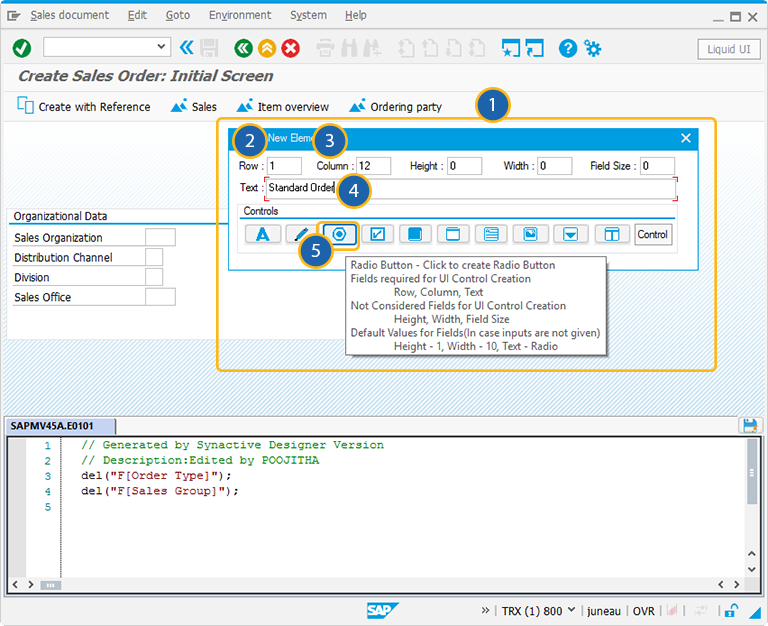The height and width of the screenshot is (626, 768).
Task: Click the Distribution Channel input field
Action: pyautogui.click(x=154, y=257)
